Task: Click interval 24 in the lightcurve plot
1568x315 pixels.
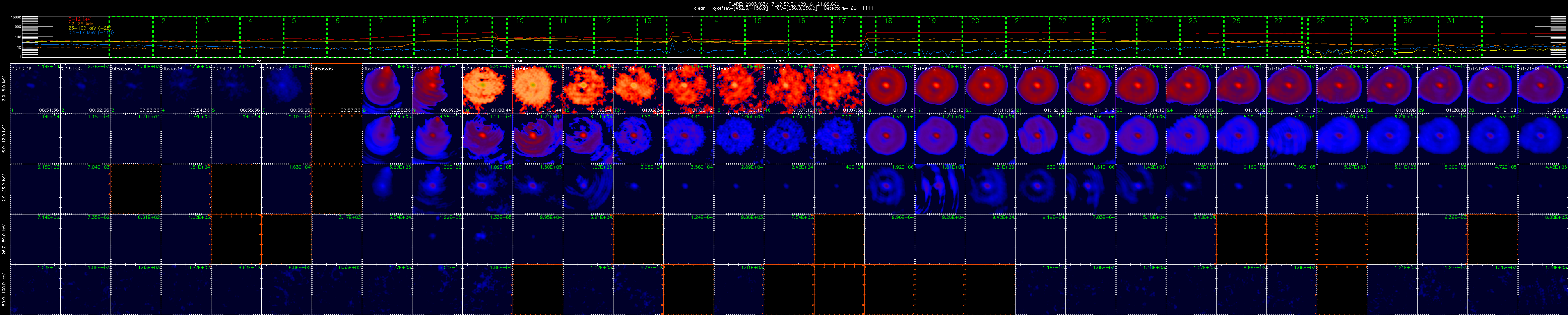Action: 1158,37
